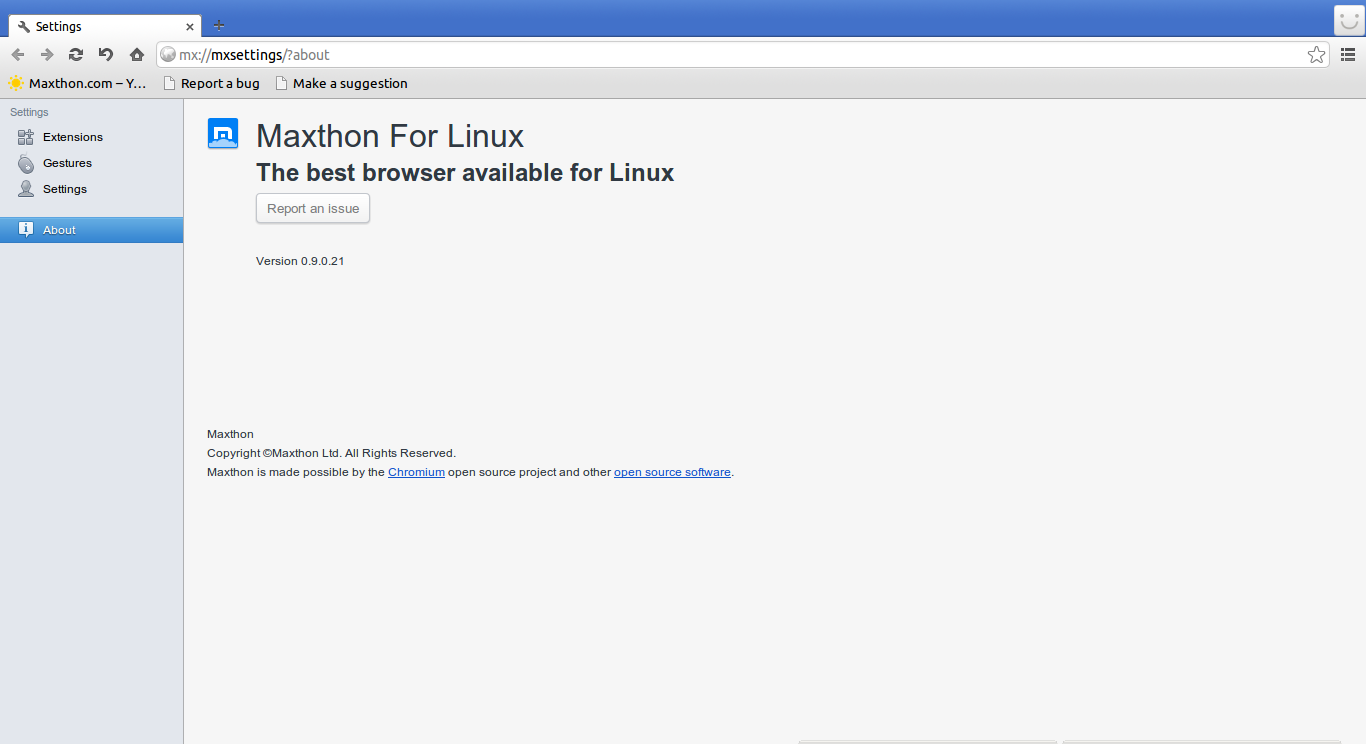Click the Undo icon in the toolbar
Image resolution: width=1366 pixels, height=744 pixels.
106,54
